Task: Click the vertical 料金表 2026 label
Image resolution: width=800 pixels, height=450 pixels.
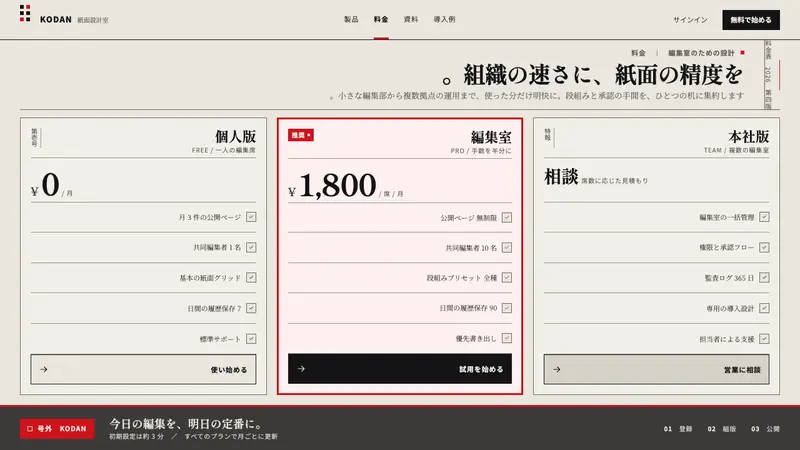Action: (768, 74)
